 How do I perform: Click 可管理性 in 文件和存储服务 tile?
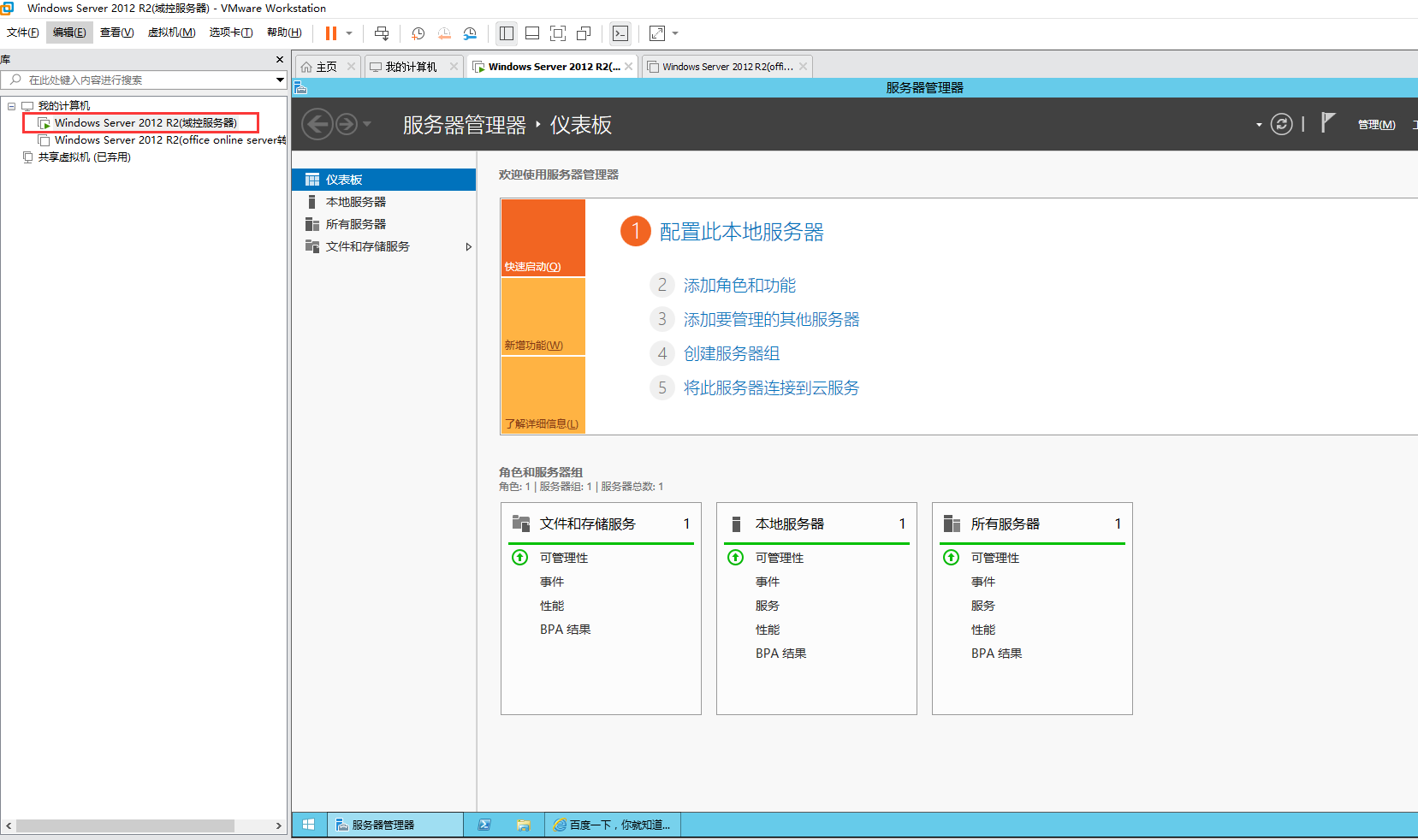click(563, 558)
